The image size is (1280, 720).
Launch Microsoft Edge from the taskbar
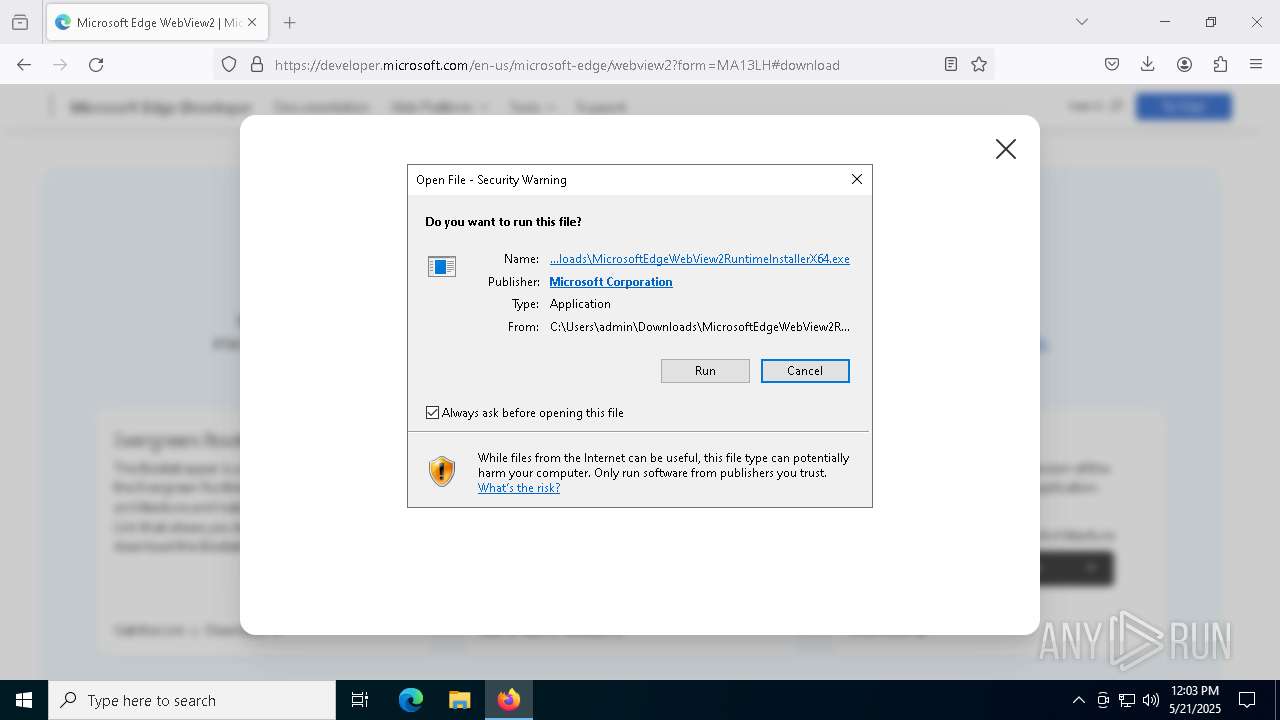point(411,700)
